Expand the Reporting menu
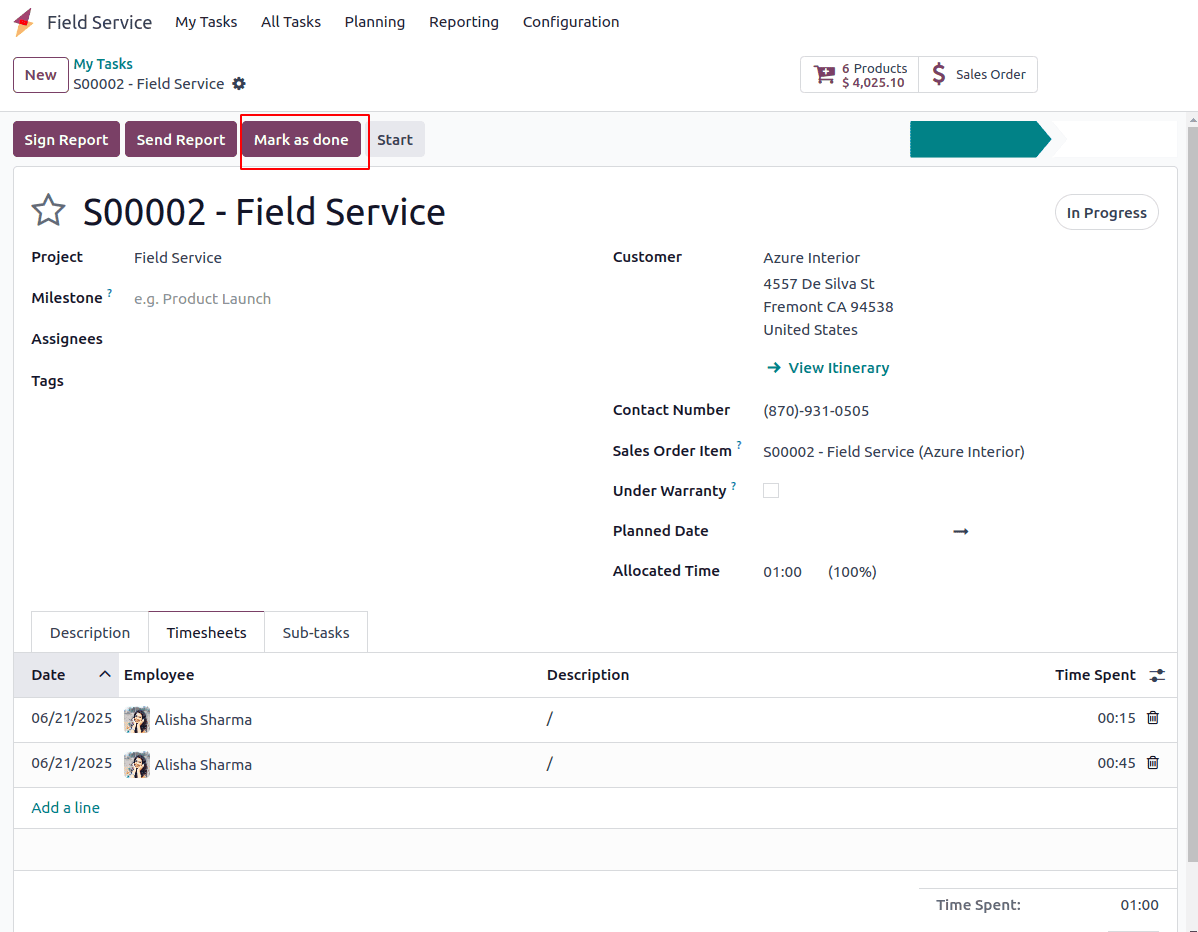The width and height of the screenshot is (1198, 932). (x=464, y=22)
